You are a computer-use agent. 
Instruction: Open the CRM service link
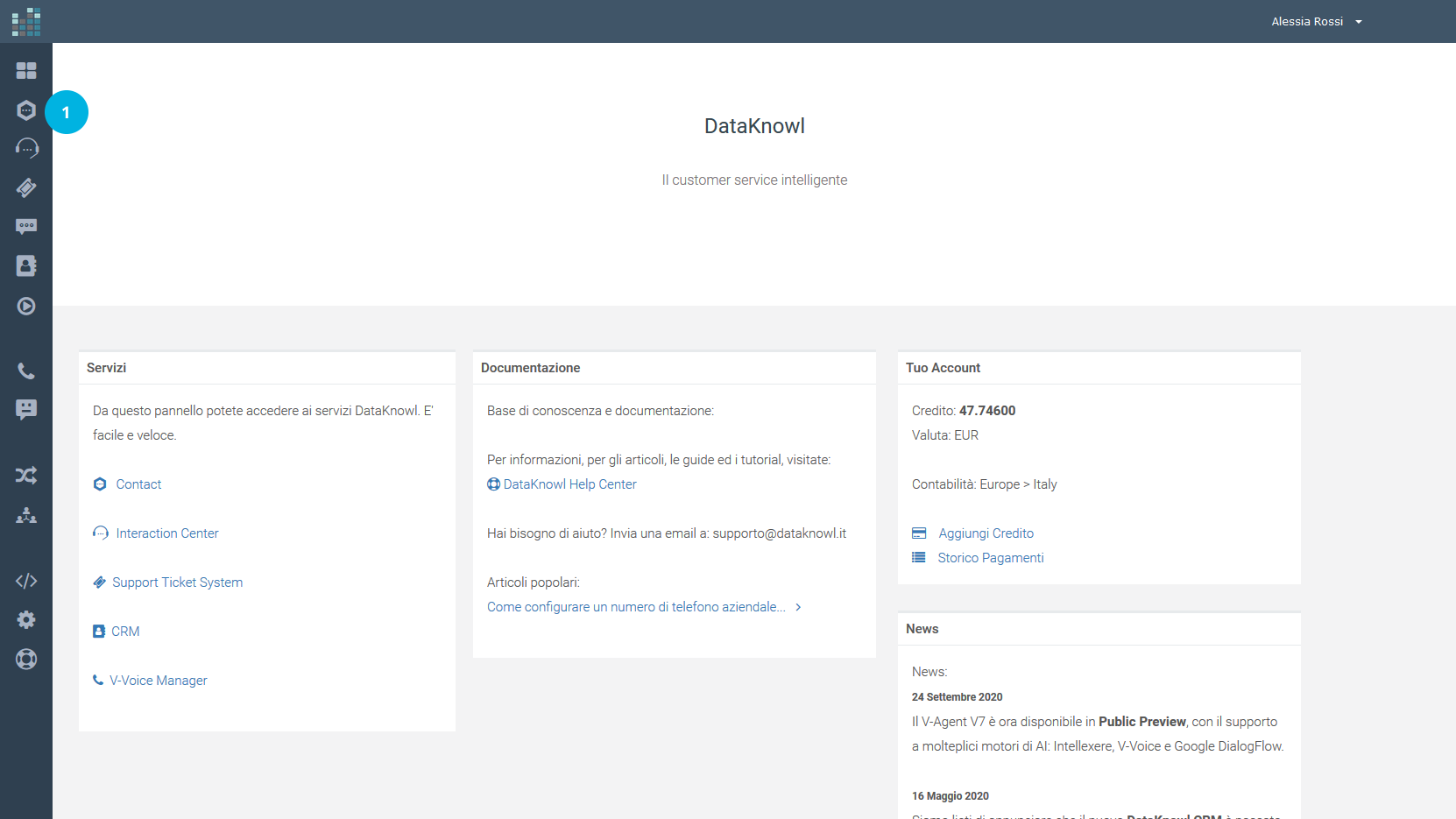(125, 632)
